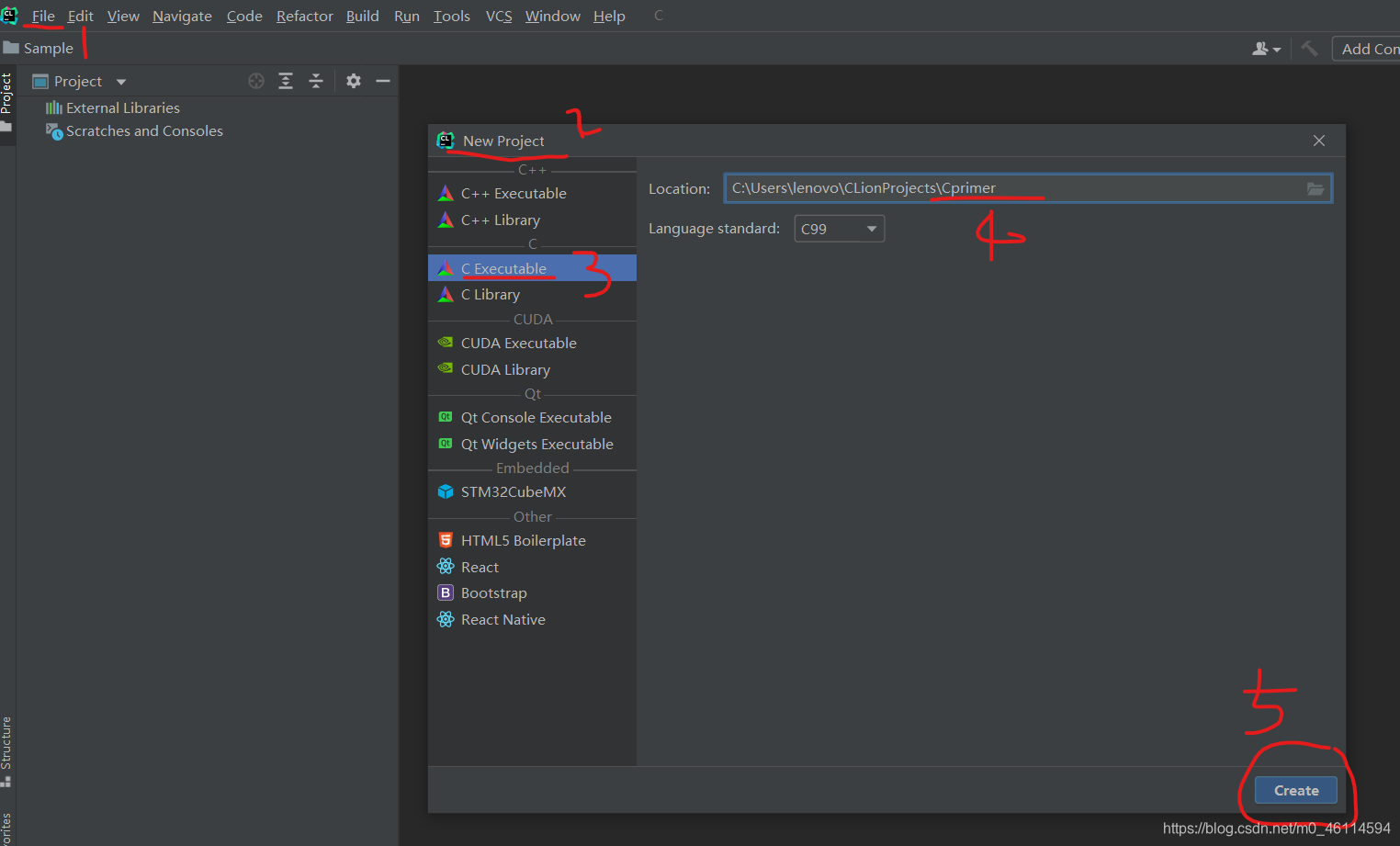Select React project type
1400x846 pixels.
click(532, 568)
